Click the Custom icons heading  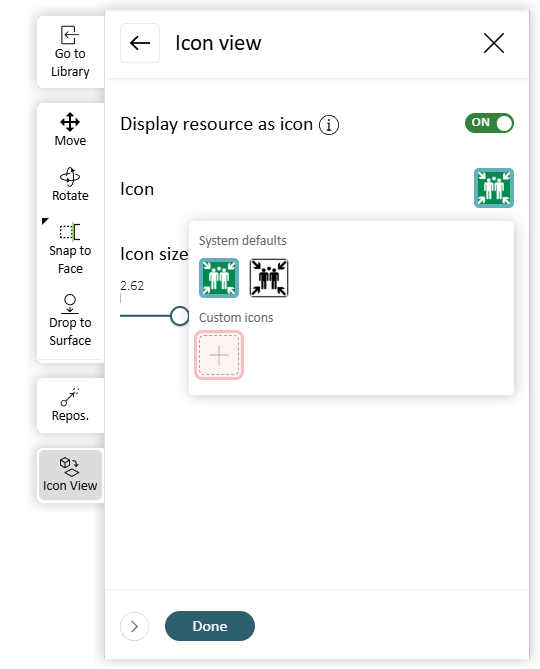(x=236, y=318)
